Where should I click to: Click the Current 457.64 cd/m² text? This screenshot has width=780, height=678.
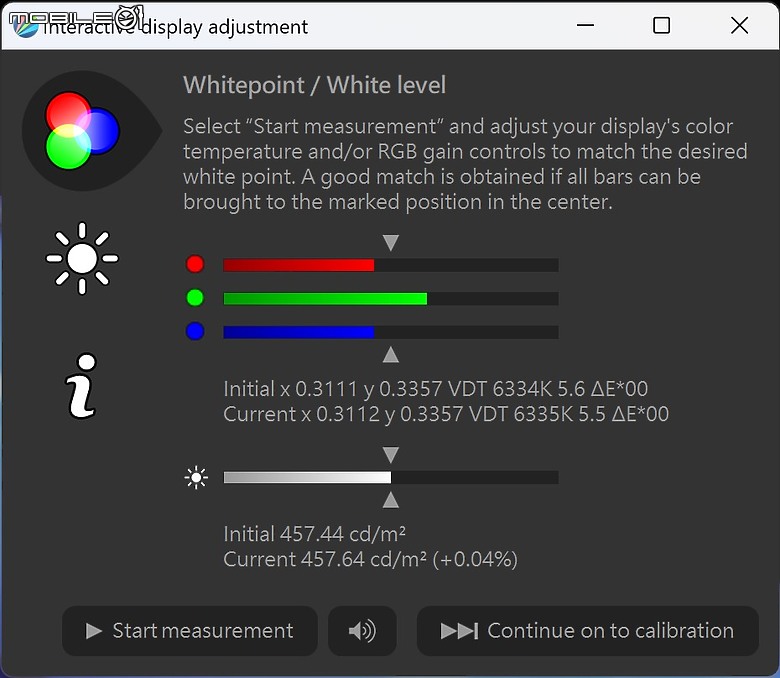click(371, 560)
